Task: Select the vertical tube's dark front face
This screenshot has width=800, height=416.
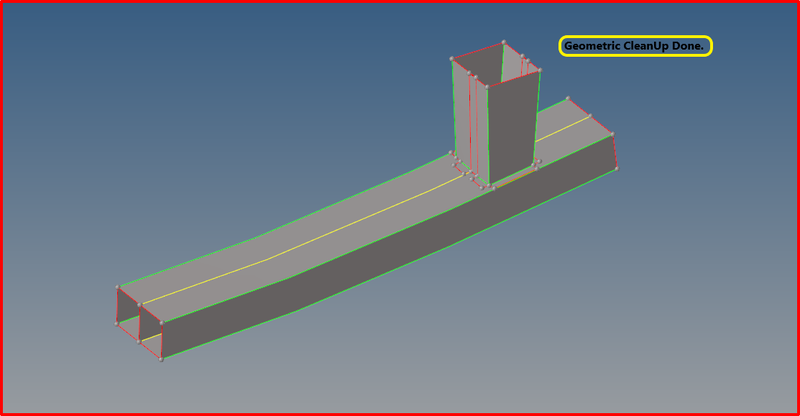Action: [x=512, y=129]
